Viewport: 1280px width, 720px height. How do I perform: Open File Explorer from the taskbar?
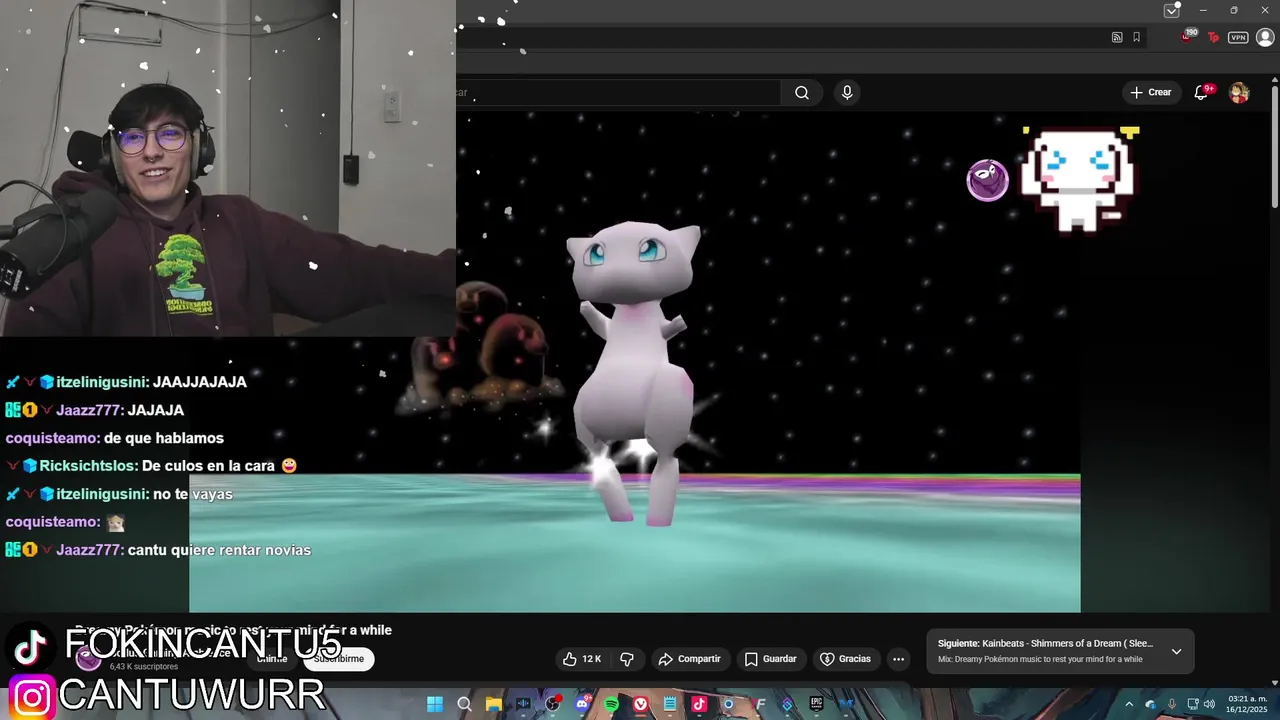point(494,704)
